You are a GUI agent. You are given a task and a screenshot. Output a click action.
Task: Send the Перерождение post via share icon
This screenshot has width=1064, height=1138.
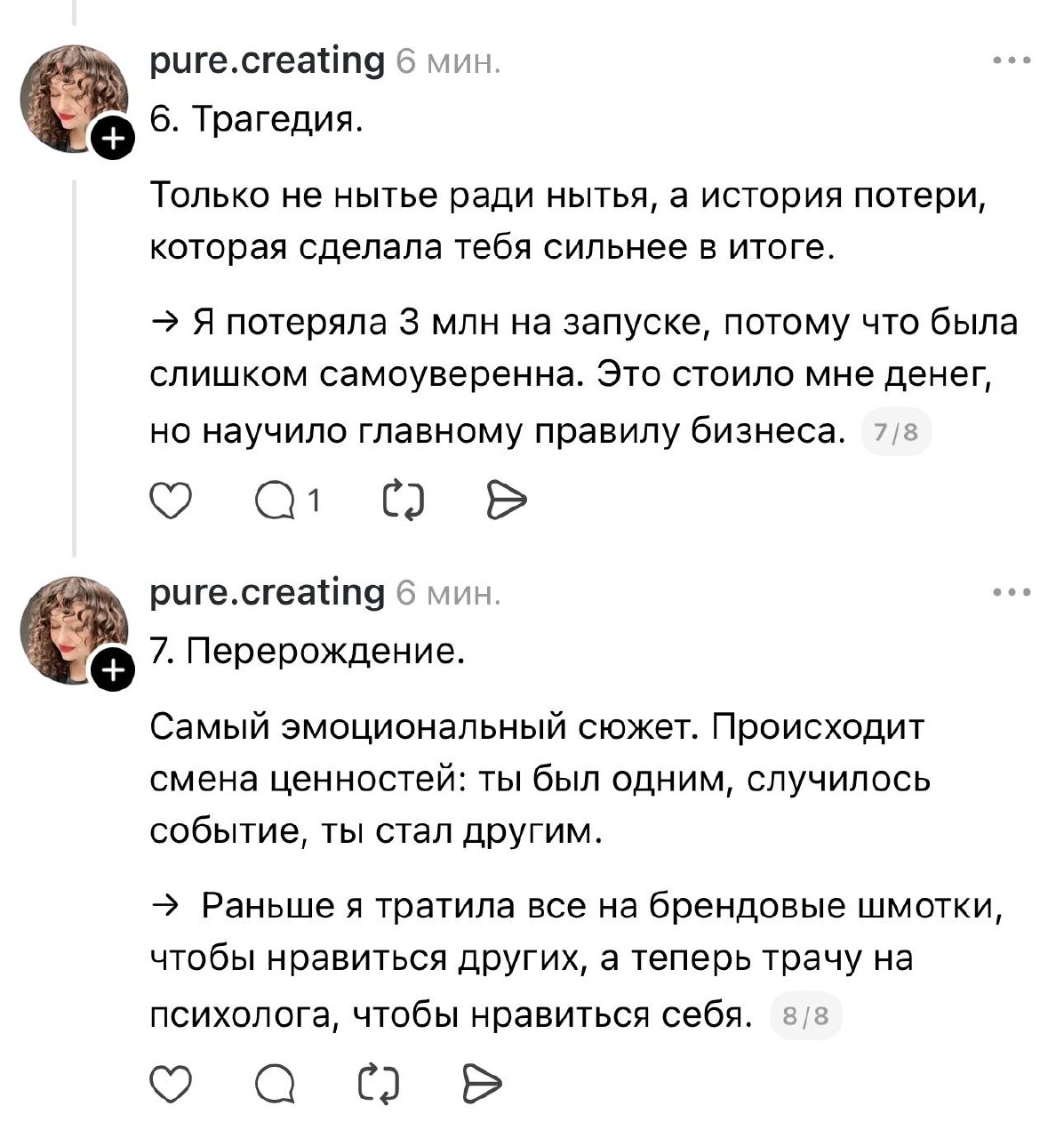(484, 1083)
